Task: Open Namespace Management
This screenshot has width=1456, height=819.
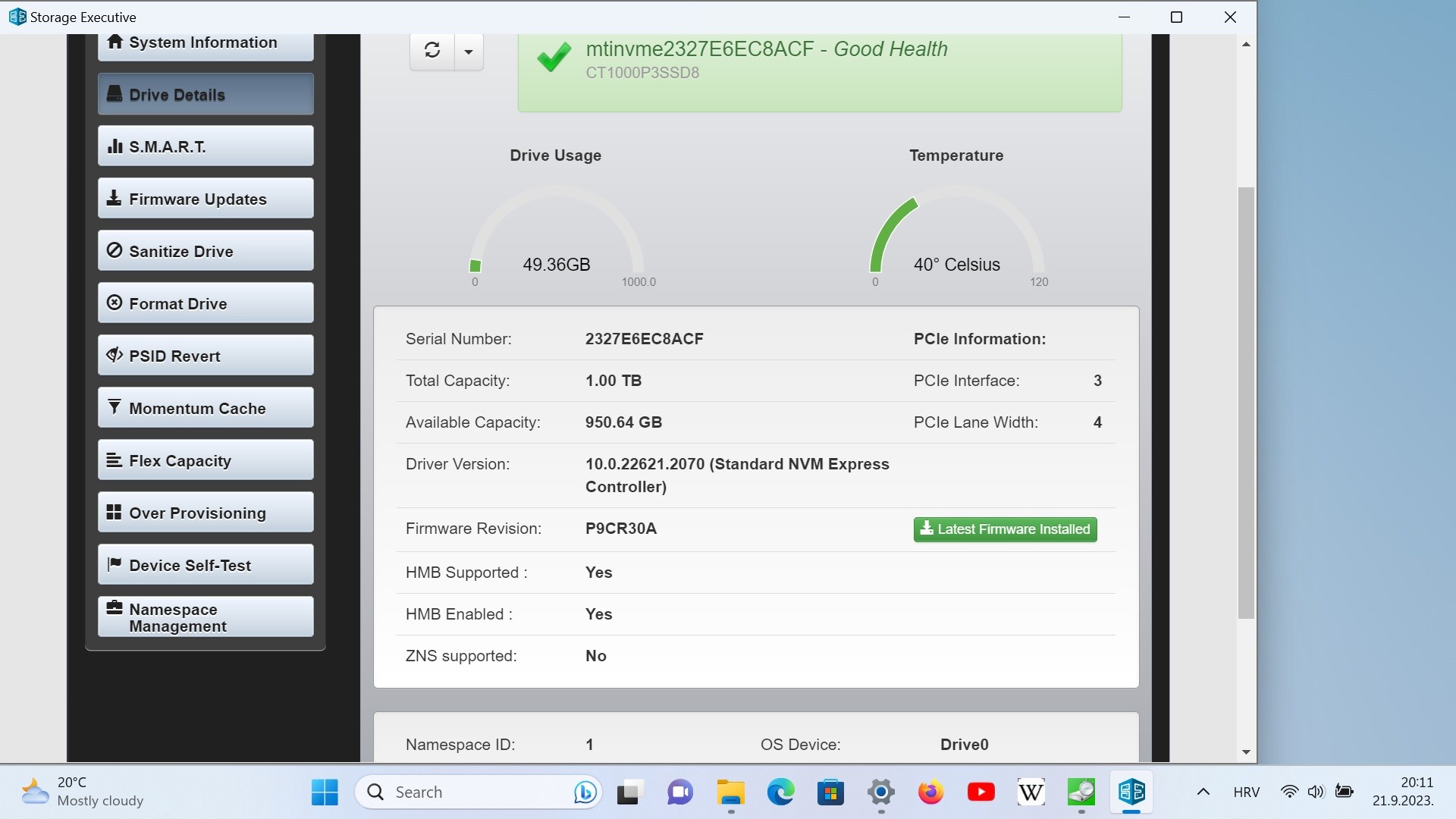Action: point(206,617)
